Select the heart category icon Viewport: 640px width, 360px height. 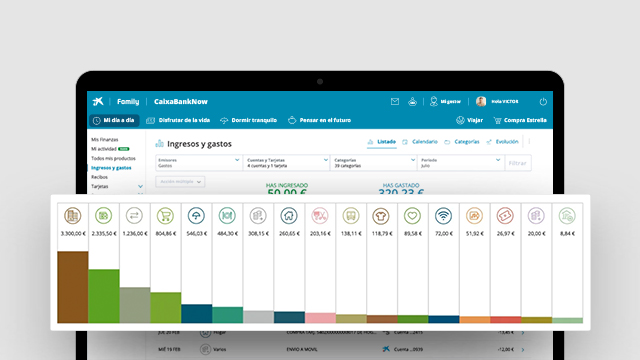[412, 216]
